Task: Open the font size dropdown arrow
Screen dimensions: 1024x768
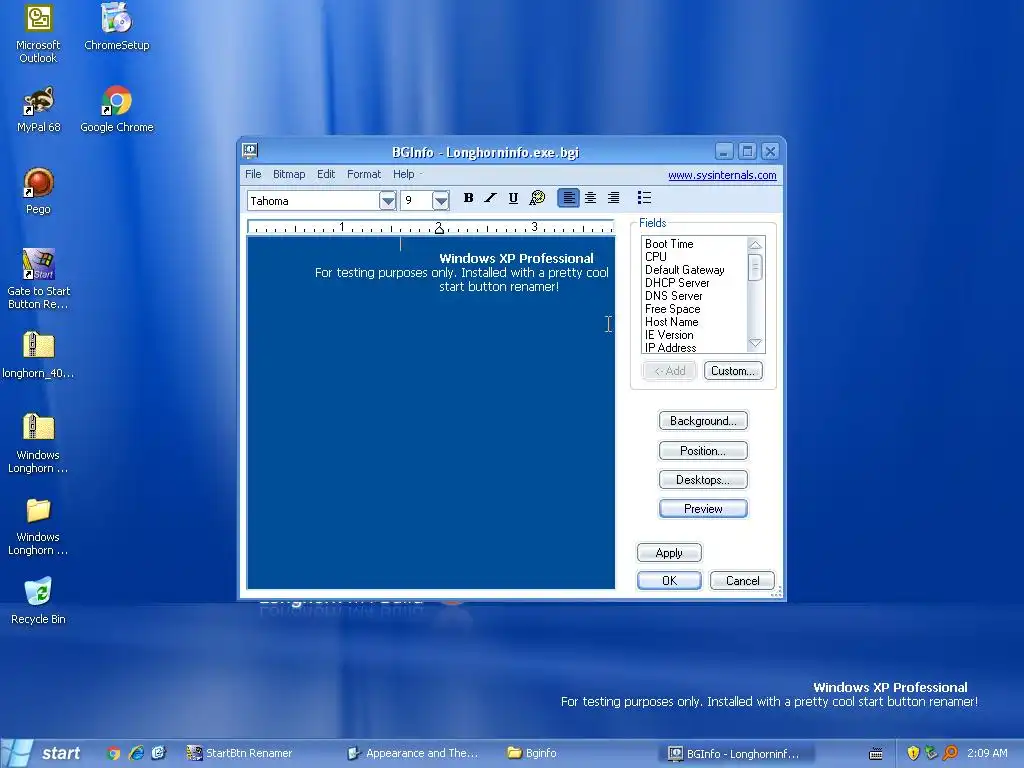Action: [441, 200]
